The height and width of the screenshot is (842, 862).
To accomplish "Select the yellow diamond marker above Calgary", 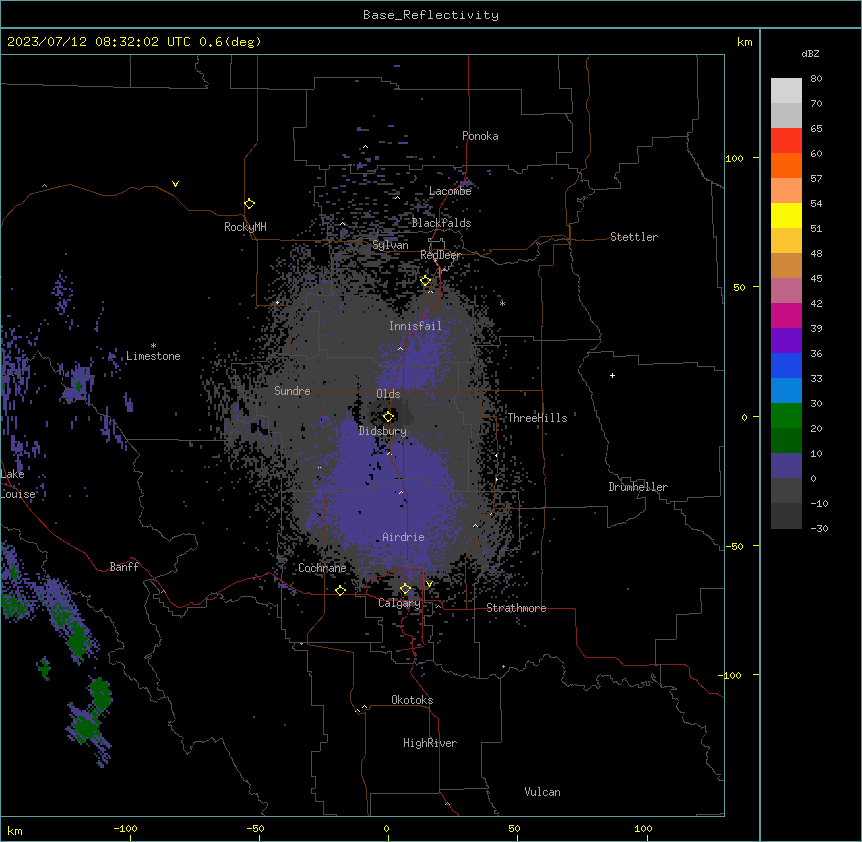I will 405,589.
